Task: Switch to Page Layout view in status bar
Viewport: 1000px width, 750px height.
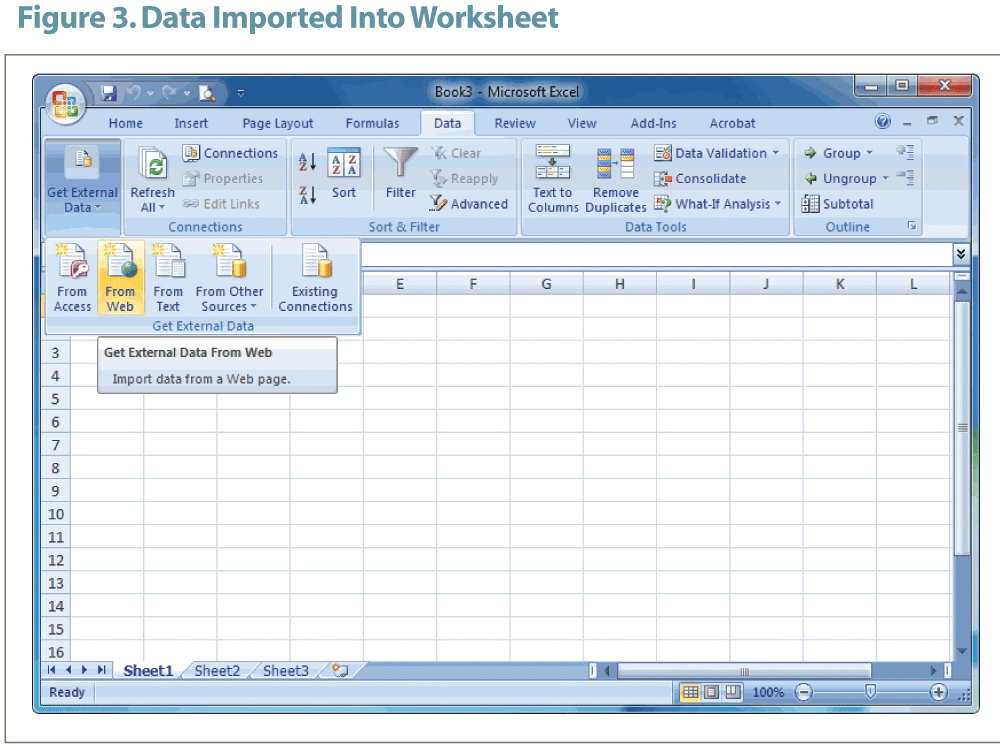Action: click(712, 692)
